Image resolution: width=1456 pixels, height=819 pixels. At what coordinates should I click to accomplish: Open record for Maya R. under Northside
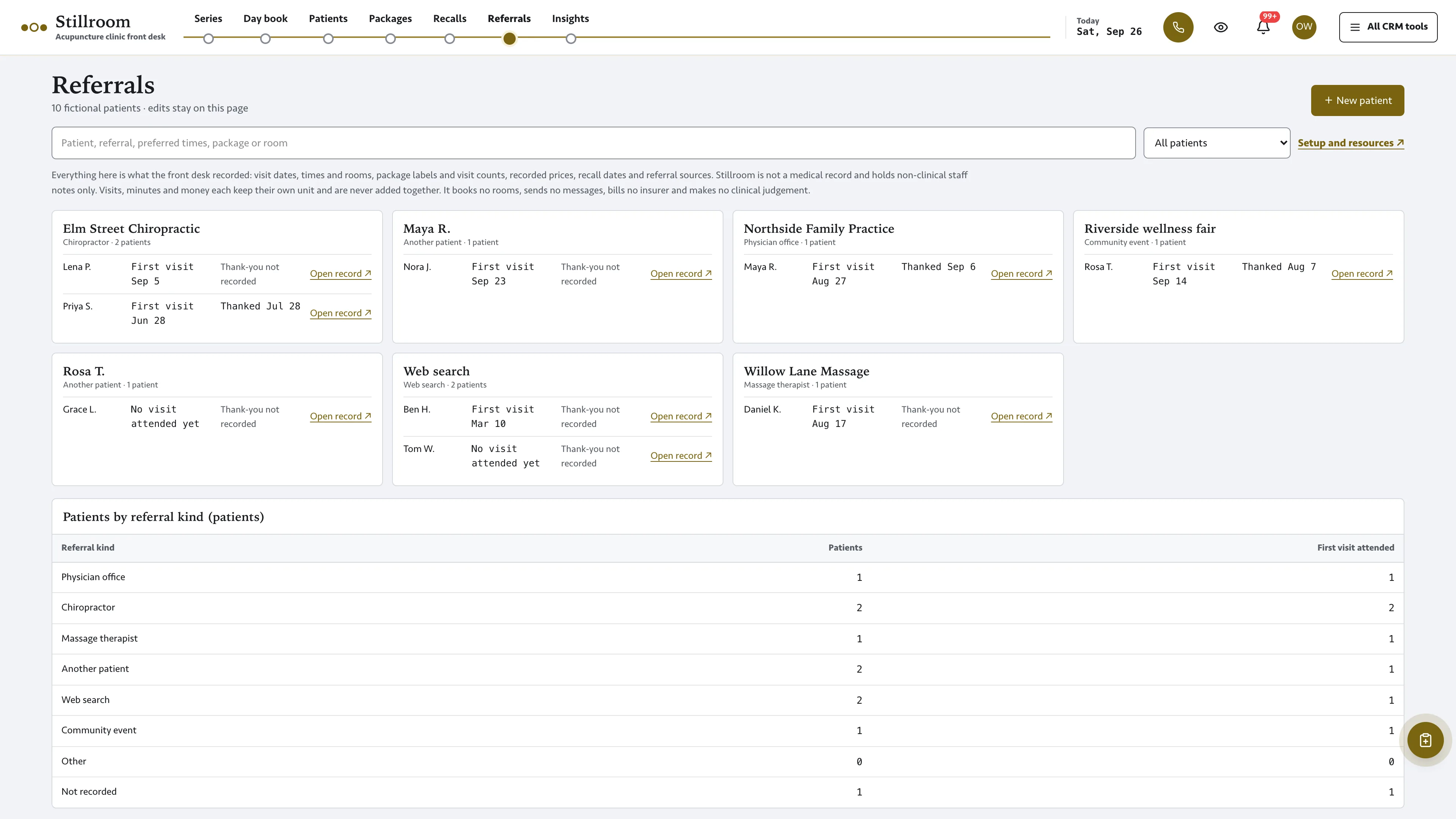[1021, 273]
